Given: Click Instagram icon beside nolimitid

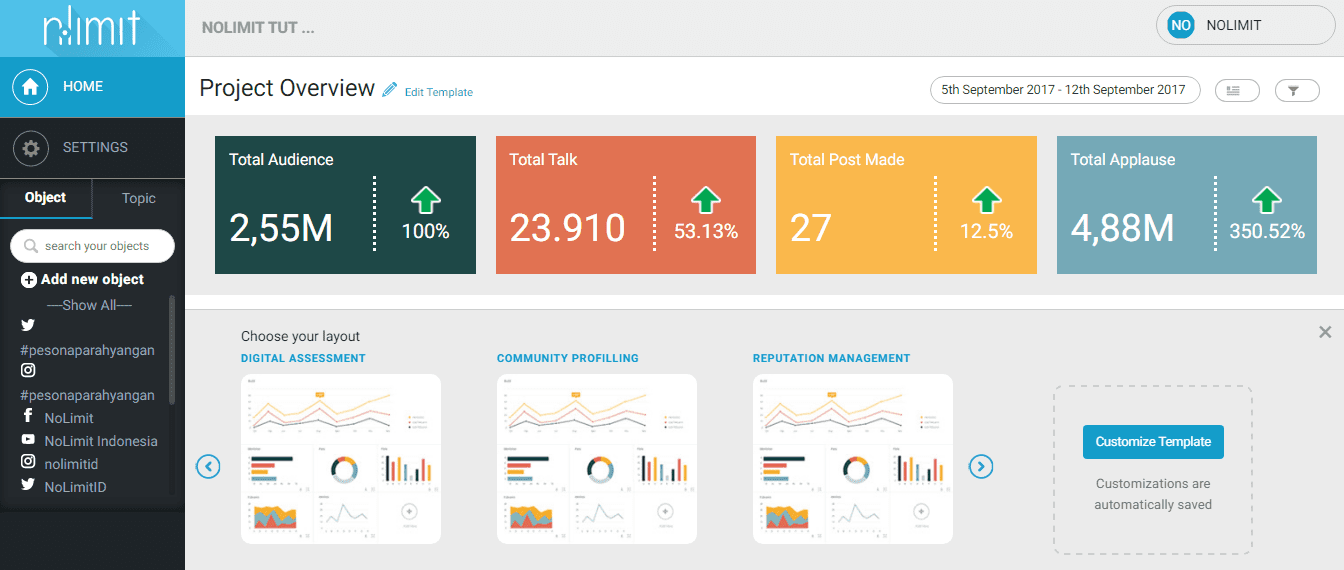Looking at the screenshot, I should point(28,463).
